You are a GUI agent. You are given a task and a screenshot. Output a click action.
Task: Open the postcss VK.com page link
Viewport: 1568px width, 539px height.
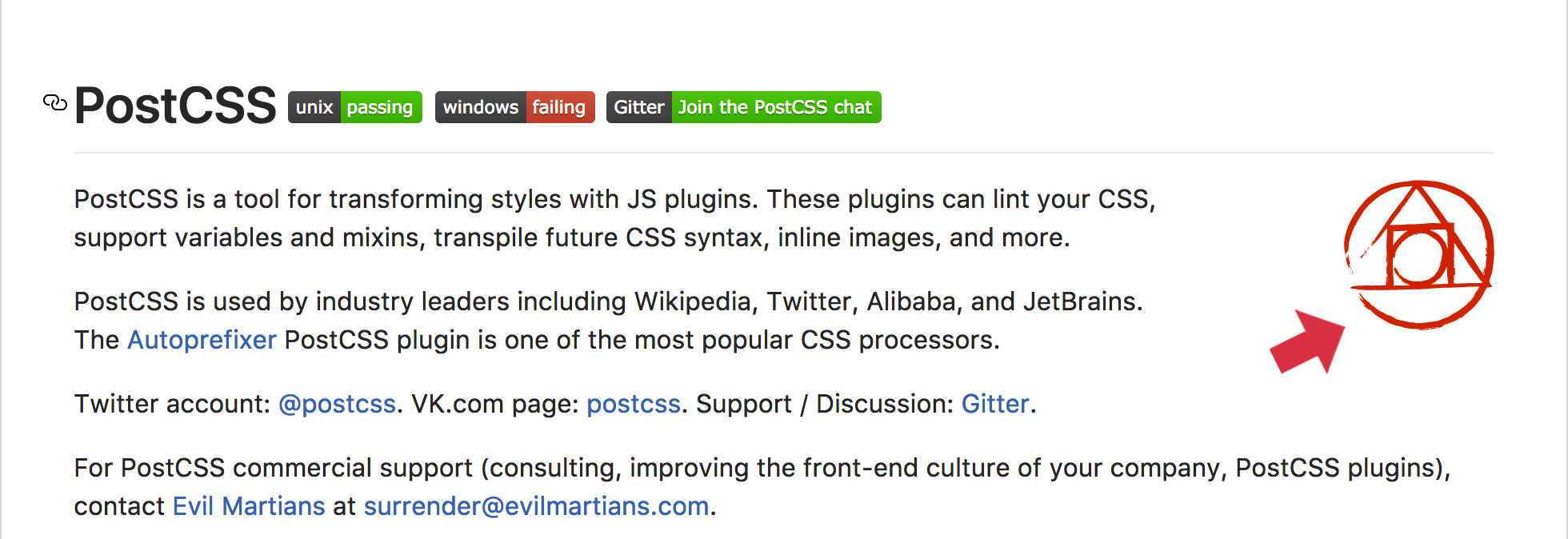pos(634,404)
